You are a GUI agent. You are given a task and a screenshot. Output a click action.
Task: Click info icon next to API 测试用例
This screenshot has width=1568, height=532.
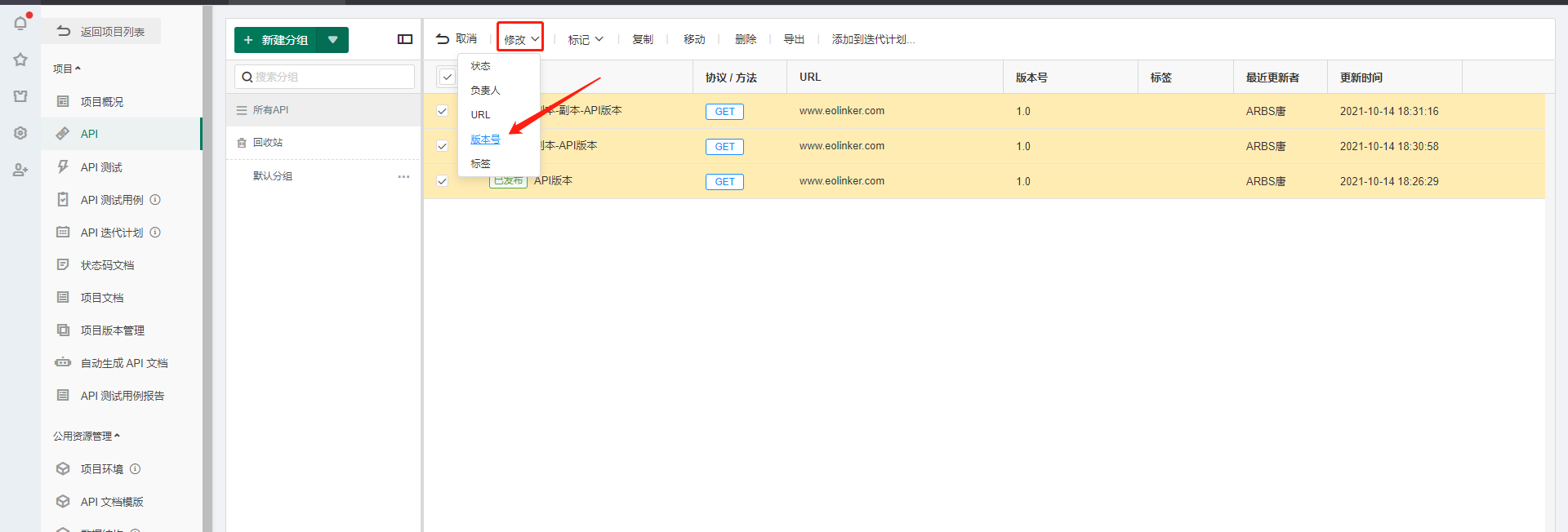[155, 200]
